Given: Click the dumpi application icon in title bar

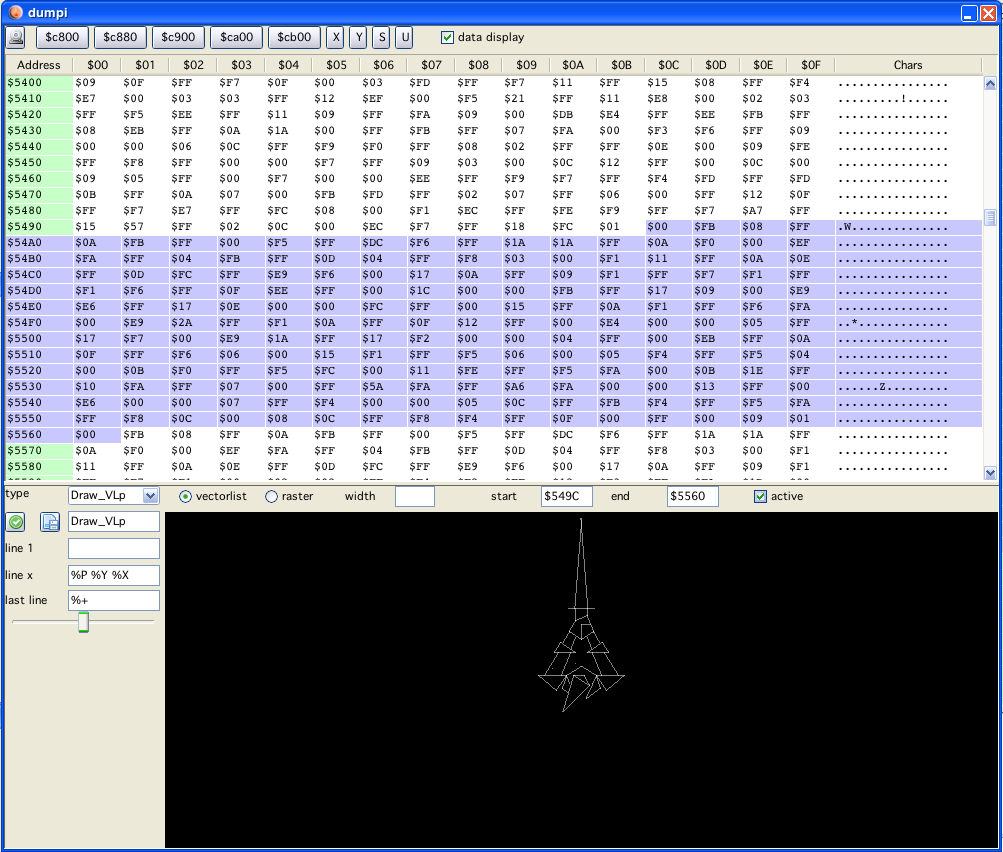Looking at the screenshot, I should pyautogui.click(x=15, y=13).
